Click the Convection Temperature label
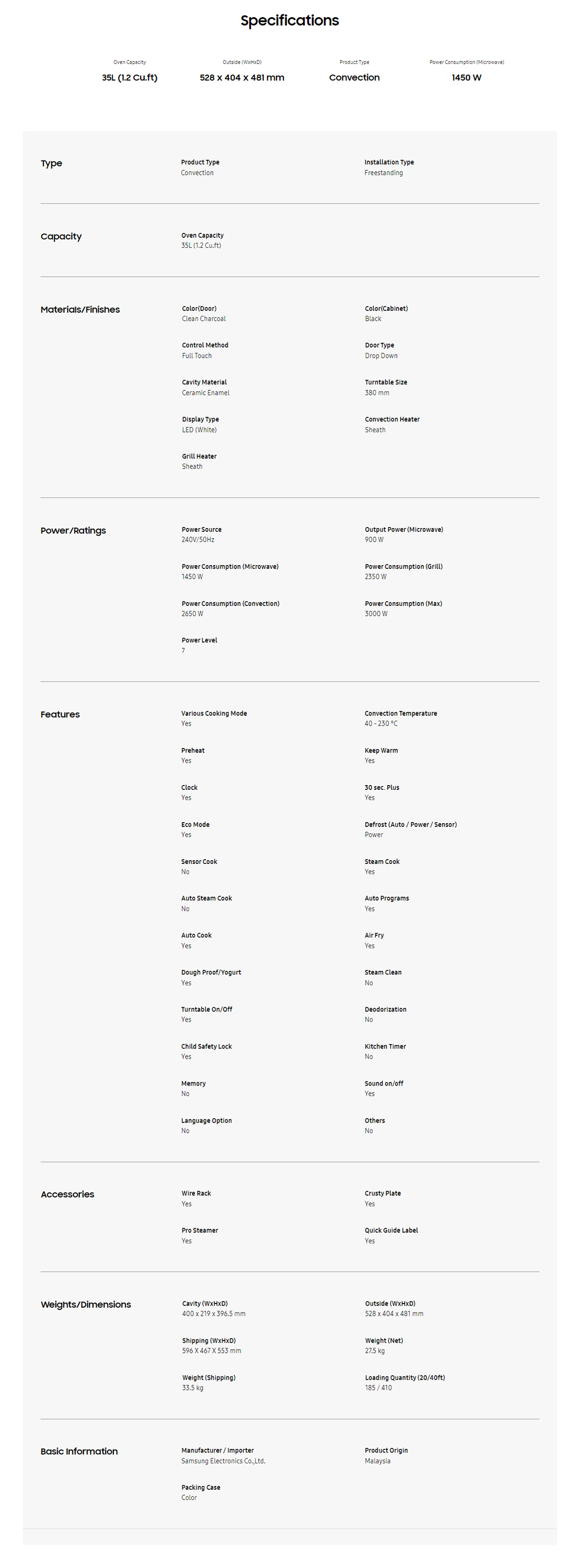The width and height of the screenshot is (580, 1568). pyautogui.click(x=400, y=713)
